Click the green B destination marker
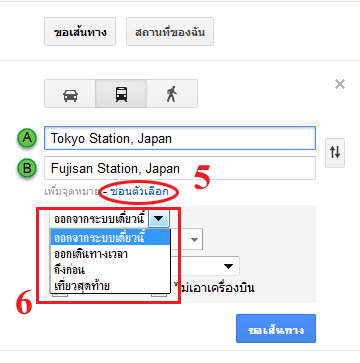 [27, 168]
